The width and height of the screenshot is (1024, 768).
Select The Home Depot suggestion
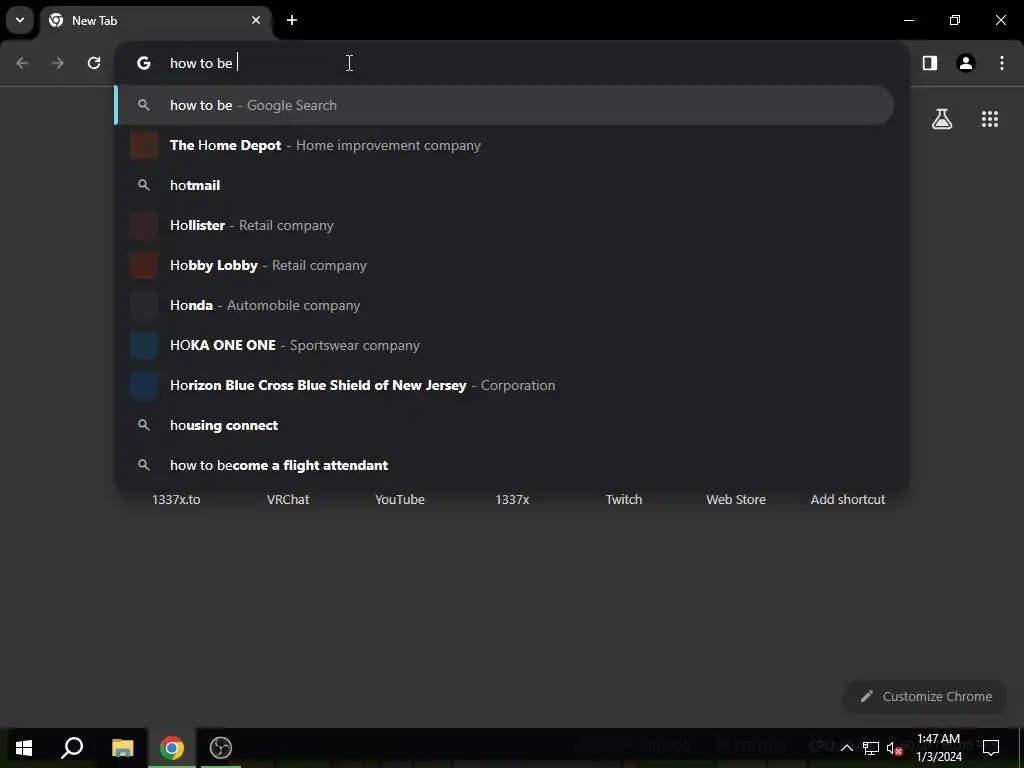tap(504, 145)
